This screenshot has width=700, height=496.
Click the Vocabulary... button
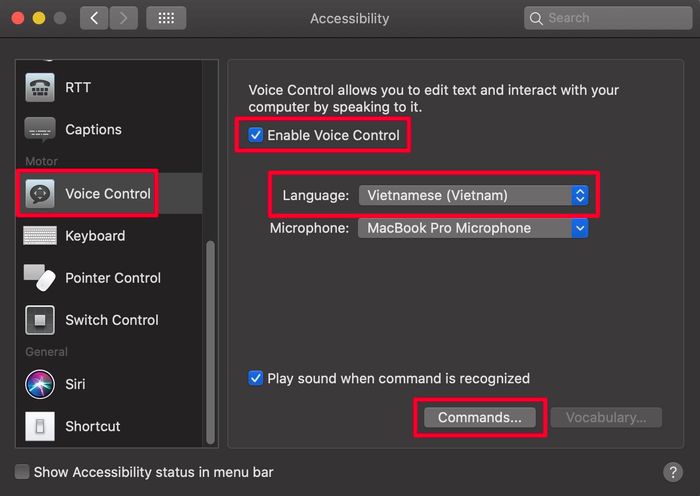coord(606,417)
